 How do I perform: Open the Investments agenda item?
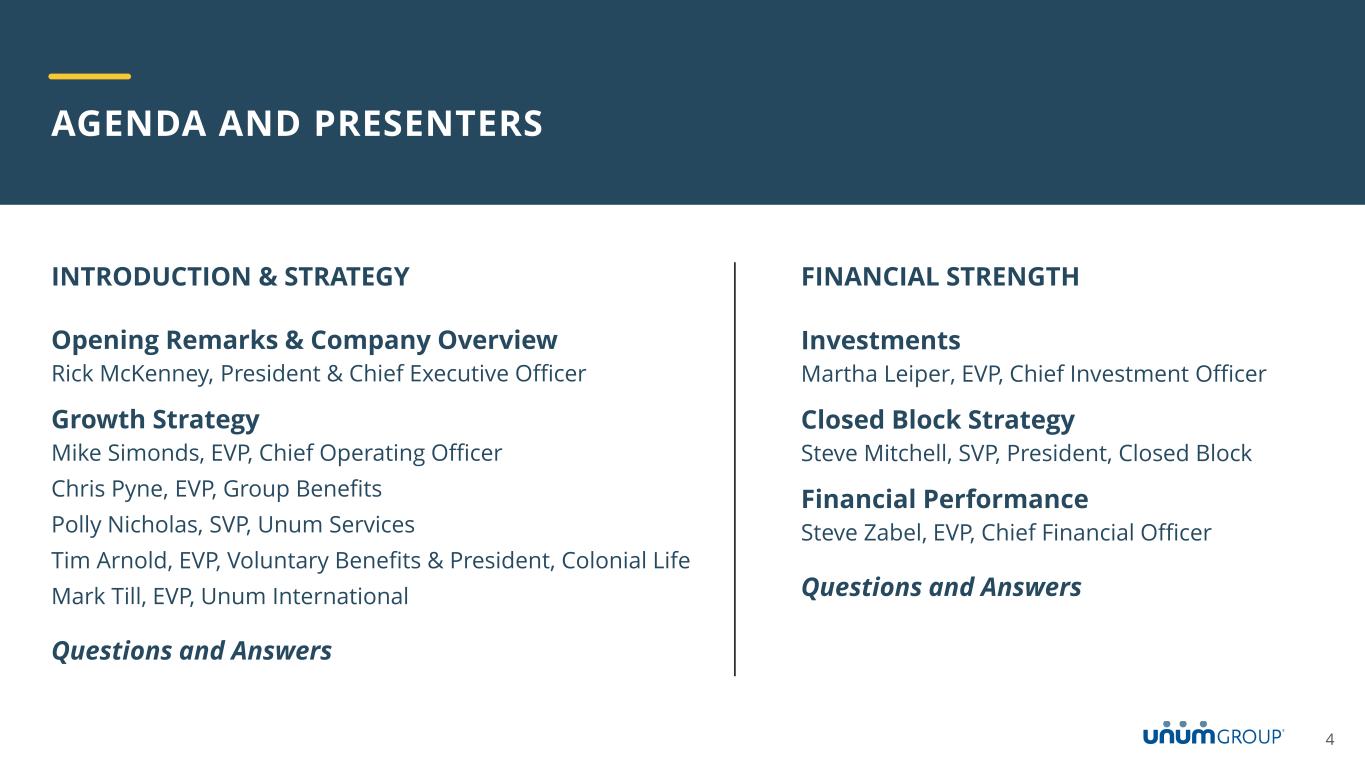click(x=880, y=341)
